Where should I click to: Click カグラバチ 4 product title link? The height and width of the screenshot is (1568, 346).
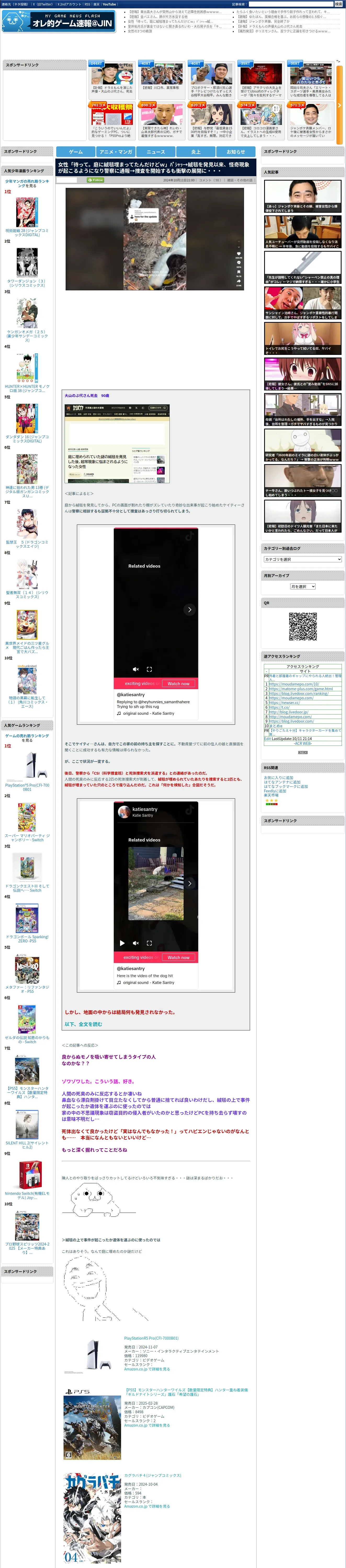pyautogui.click(x=153, y=1475)
